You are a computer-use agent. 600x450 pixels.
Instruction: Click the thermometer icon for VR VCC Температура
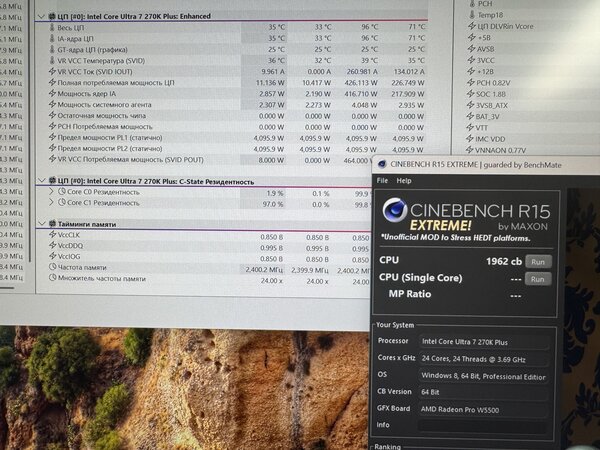[x=52, y=60]
